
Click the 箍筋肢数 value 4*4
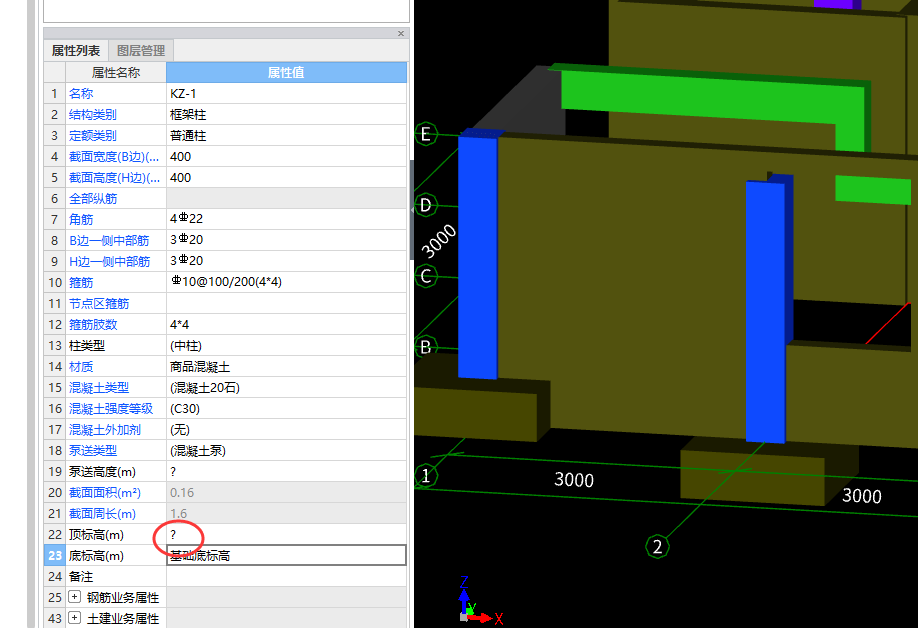(286, 324)
